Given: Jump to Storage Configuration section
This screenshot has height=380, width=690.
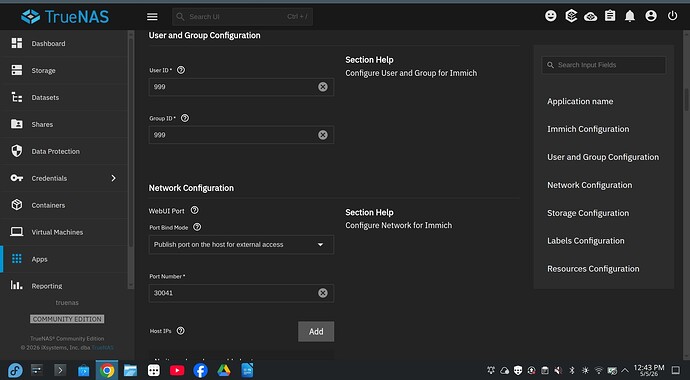Looking at the screenshot, I should click(x=588, y=213).
